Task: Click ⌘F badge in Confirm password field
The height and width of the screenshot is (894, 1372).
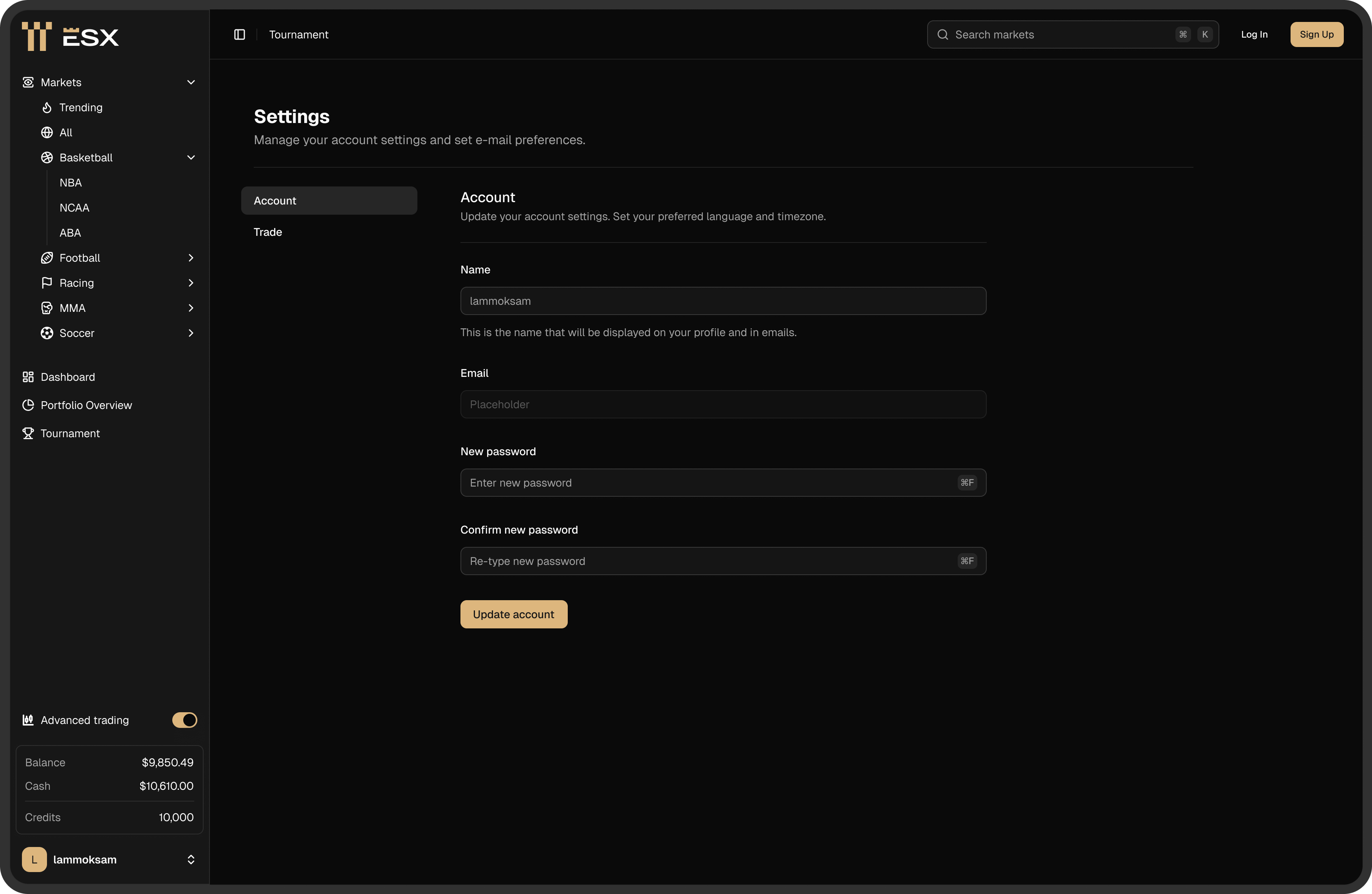Action: [x=967, y=561]
